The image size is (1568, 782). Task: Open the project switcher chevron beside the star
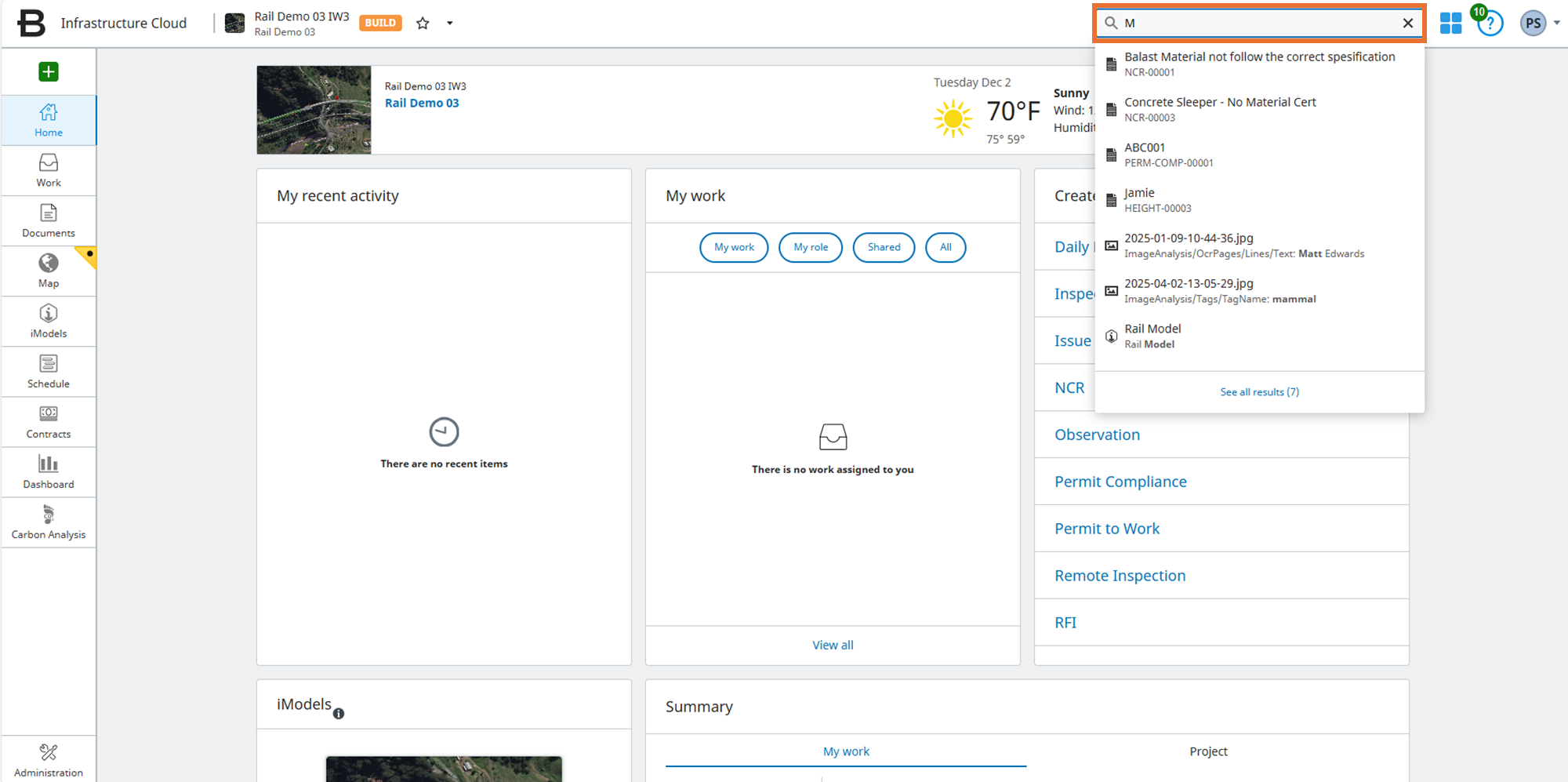[450, 23]
